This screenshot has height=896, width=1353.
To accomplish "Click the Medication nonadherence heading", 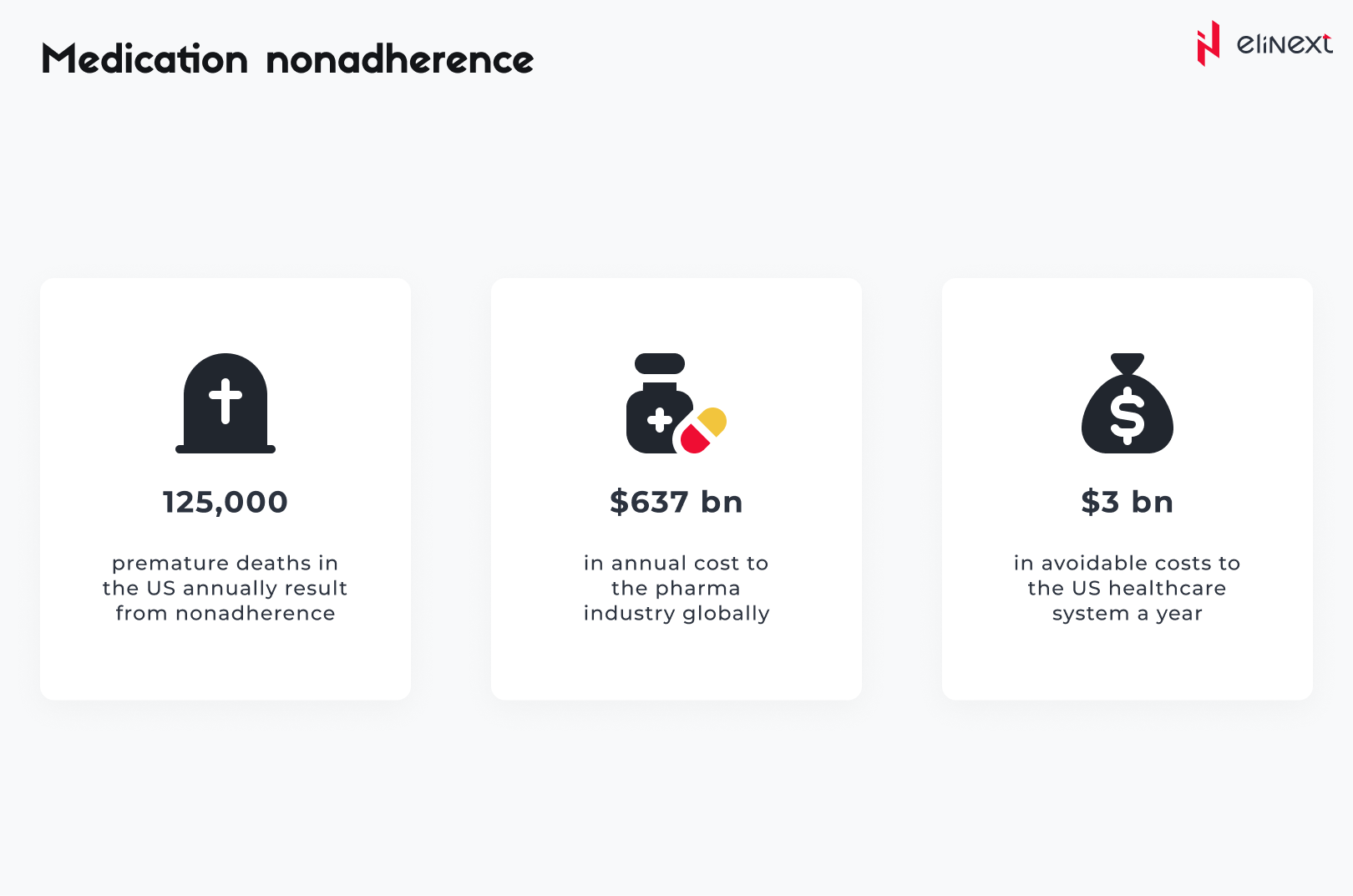I will pos(287,59).
